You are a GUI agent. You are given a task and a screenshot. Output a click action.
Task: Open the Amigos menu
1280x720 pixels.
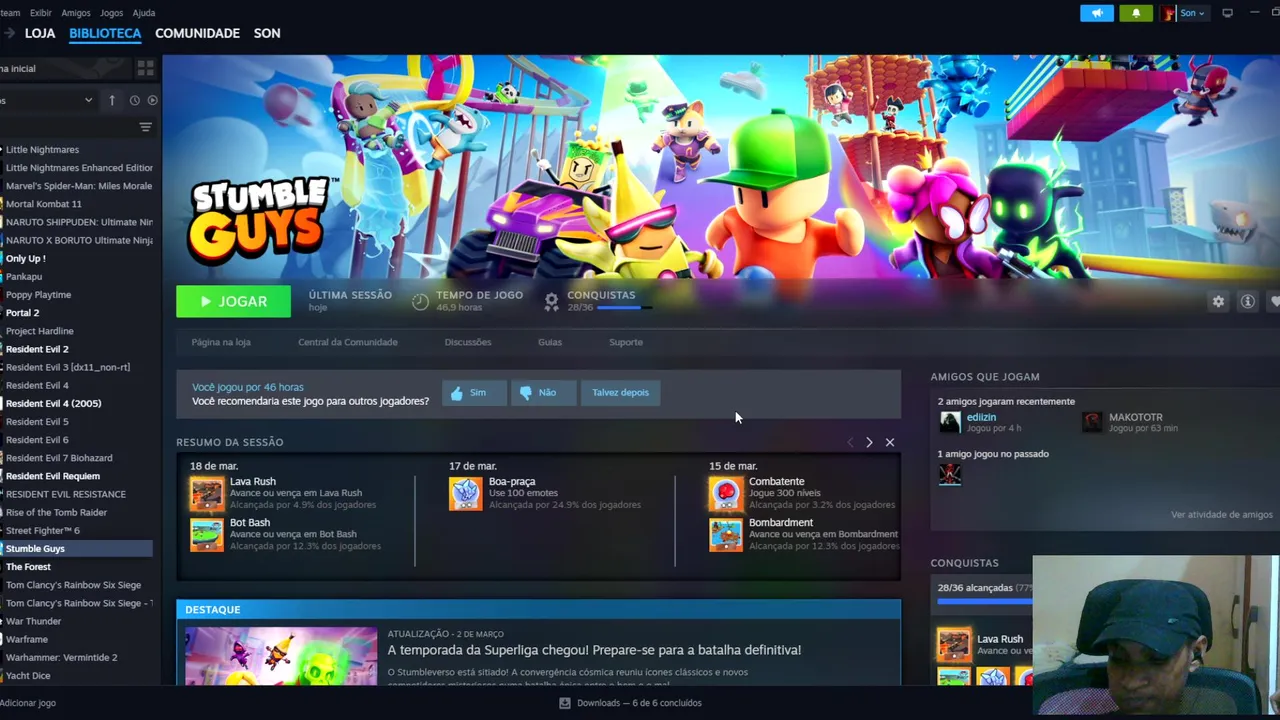[x=76, y=13]
